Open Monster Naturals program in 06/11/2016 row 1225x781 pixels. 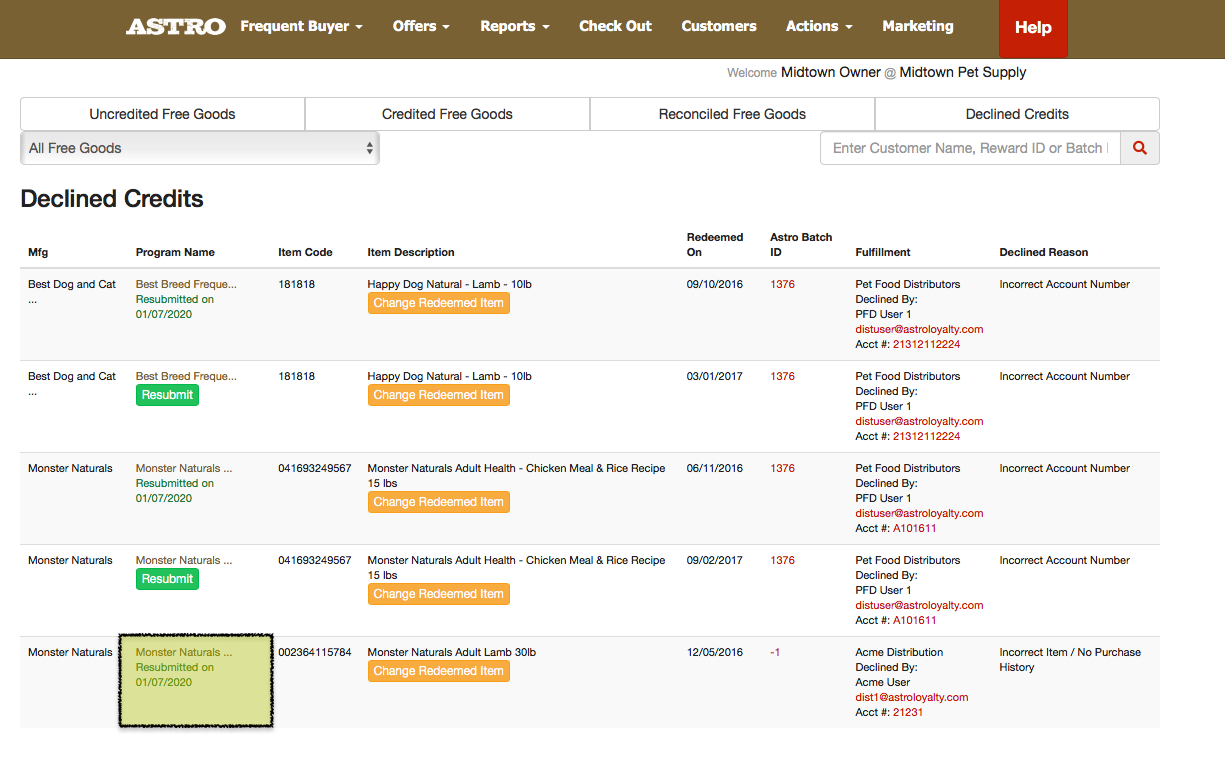(x=184, y=468)
